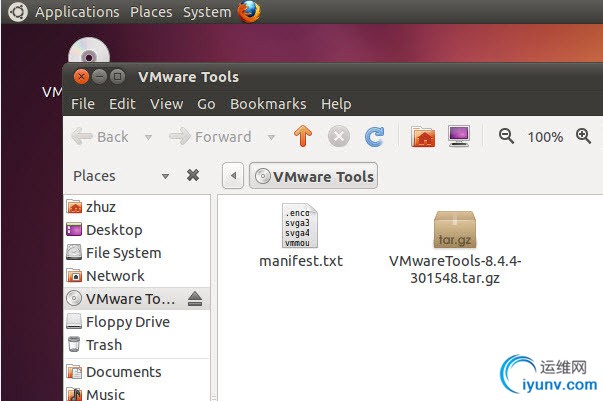The width and height of the screenshot is (603, 401).
Task: Open the Places panel menu
Action: [151, 12]
